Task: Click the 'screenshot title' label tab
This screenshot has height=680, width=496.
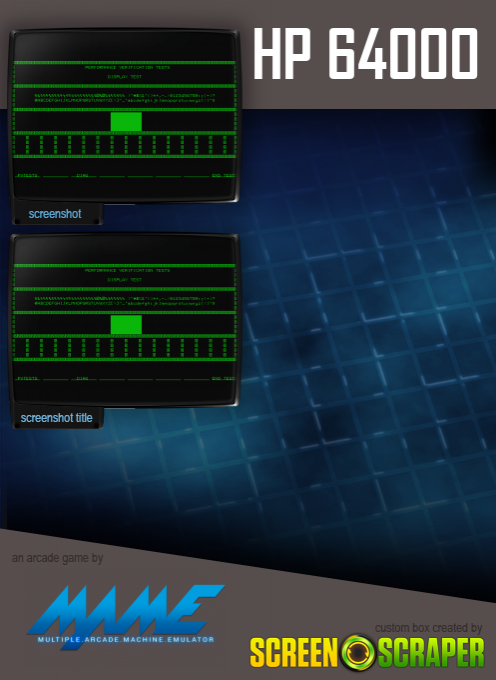Action: pos(56,418)
